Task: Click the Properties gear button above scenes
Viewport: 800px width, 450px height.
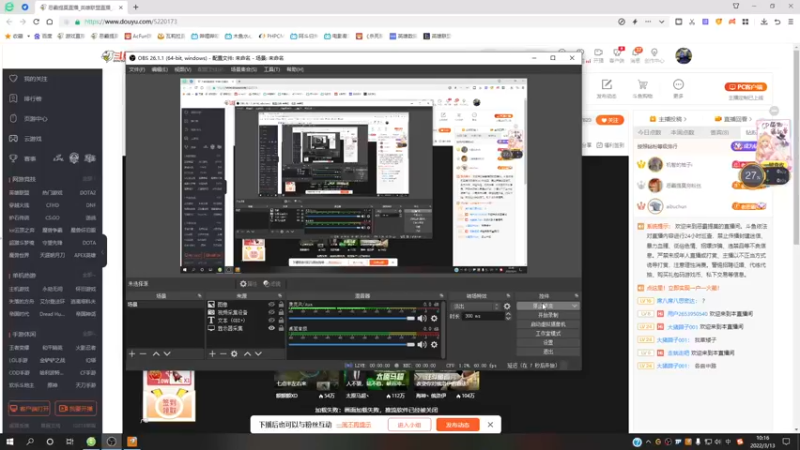Action: coord(248,284)
